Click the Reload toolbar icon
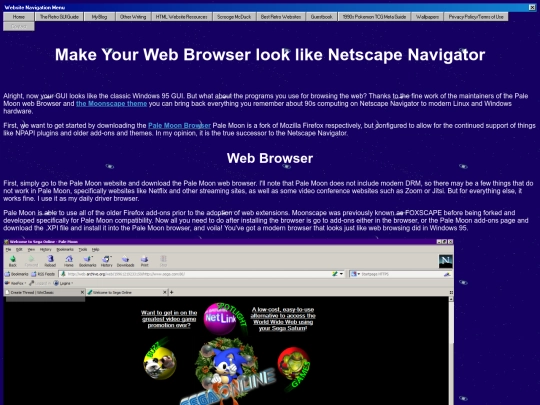This screenshot has width=540, height=405. tap(50, 259)
